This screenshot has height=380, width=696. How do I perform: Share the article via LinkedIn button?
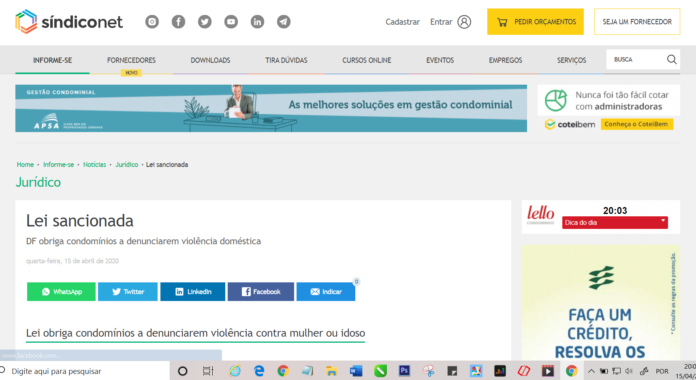click(x=193, y=292)
